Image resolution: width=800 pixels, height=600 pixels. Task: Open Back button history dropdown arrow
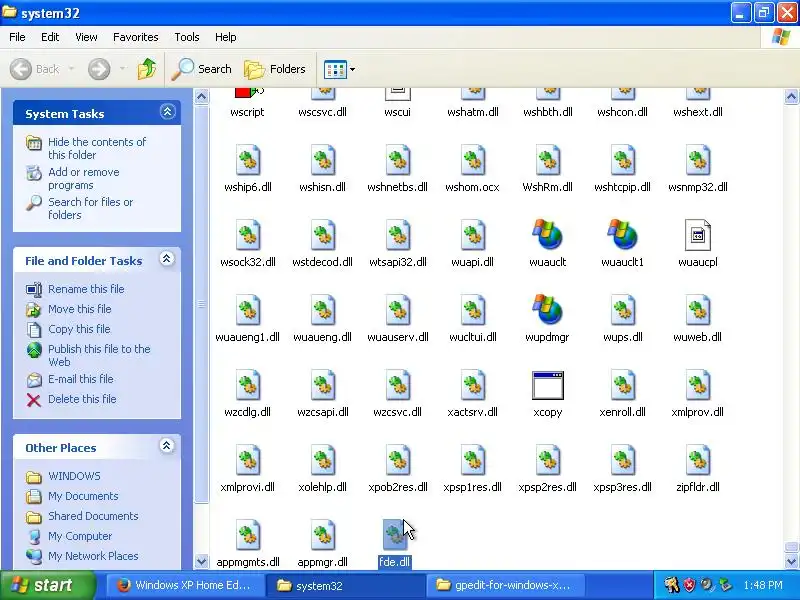pos(71,69)
